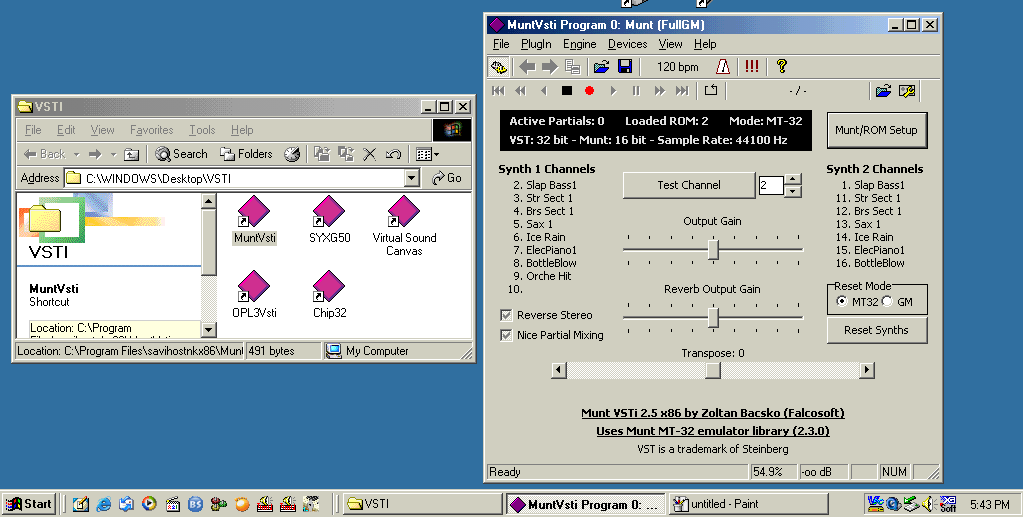Click the Delete X icon in Explorer toolbar
Image resolution: width=1023 pixels, height=517 pixels.
tap(369, 154)
